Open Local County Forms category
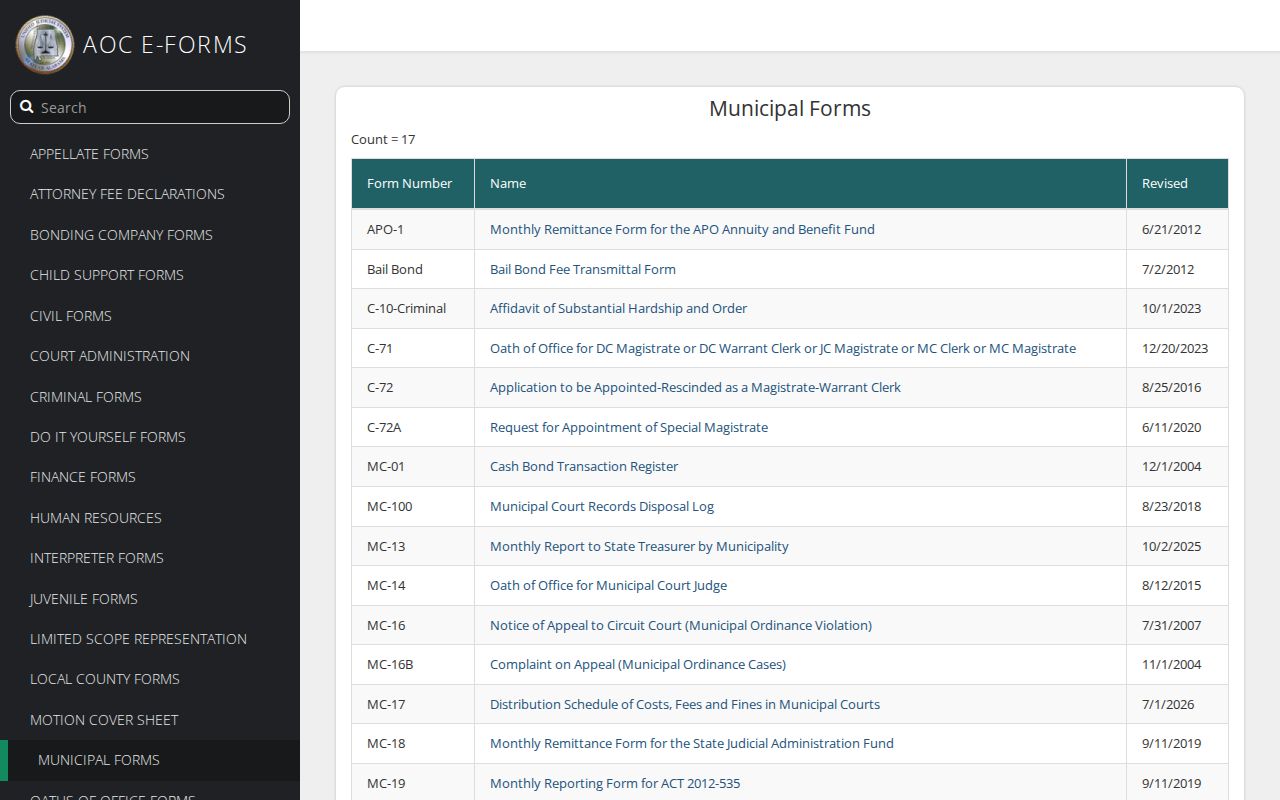Image resolution: width=1280 pixels, height=800 pixels. (x=105, y=679)
